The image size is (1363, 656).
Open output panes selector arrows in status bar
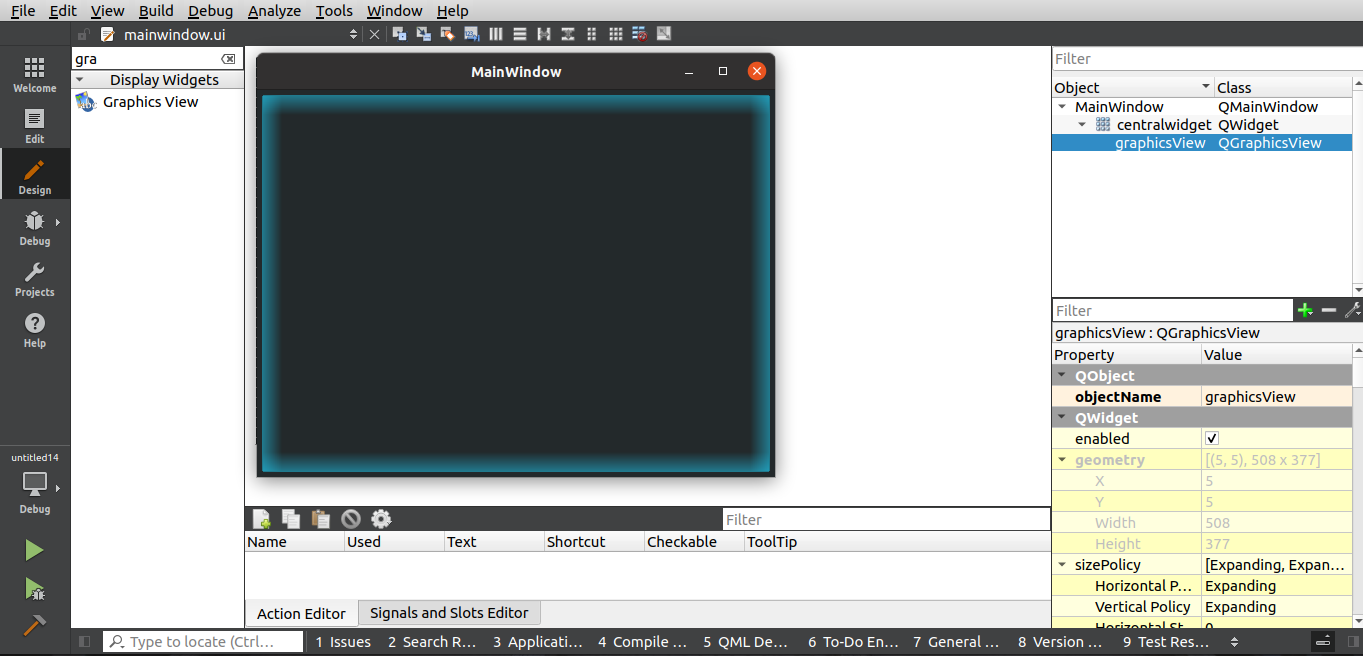pos(1234,642)
